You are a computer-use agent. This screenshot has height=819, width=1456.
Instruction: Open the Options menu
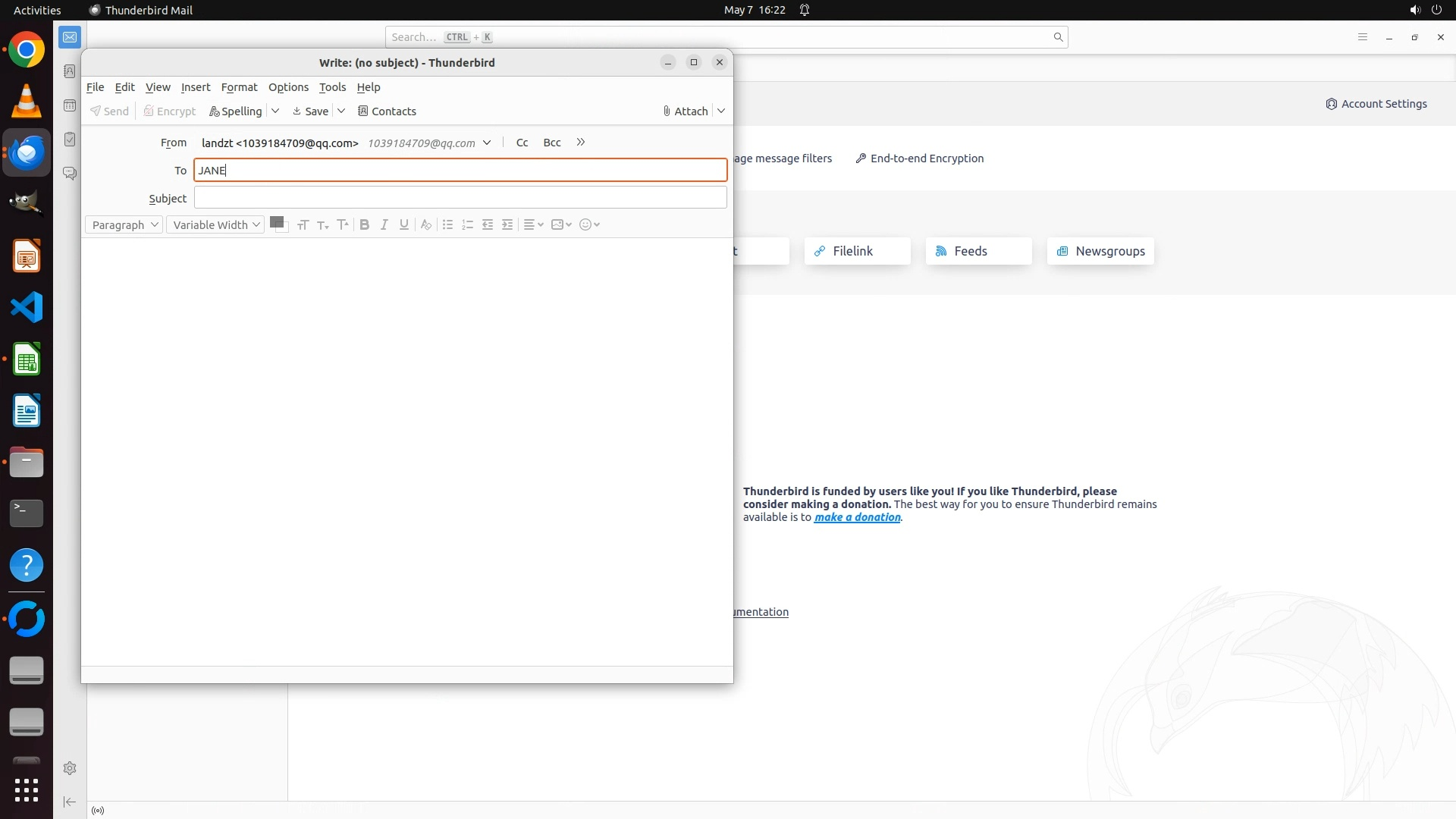pyautogui.click(x=288, y=87)
